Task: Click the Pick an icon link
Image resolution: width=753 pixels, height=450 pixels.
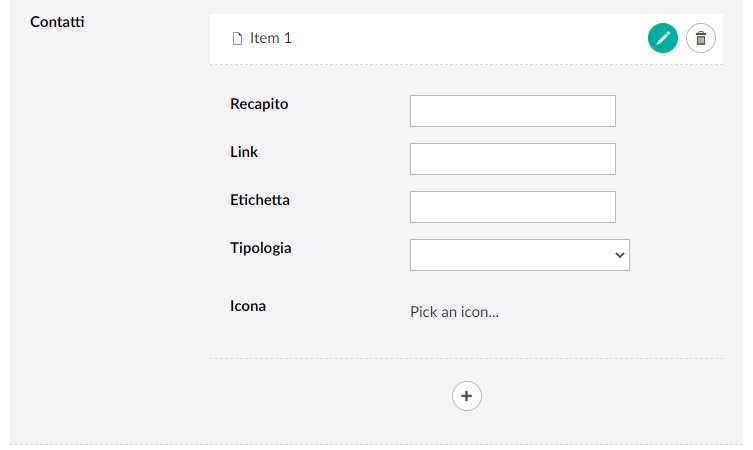Action: pos(454,312)
